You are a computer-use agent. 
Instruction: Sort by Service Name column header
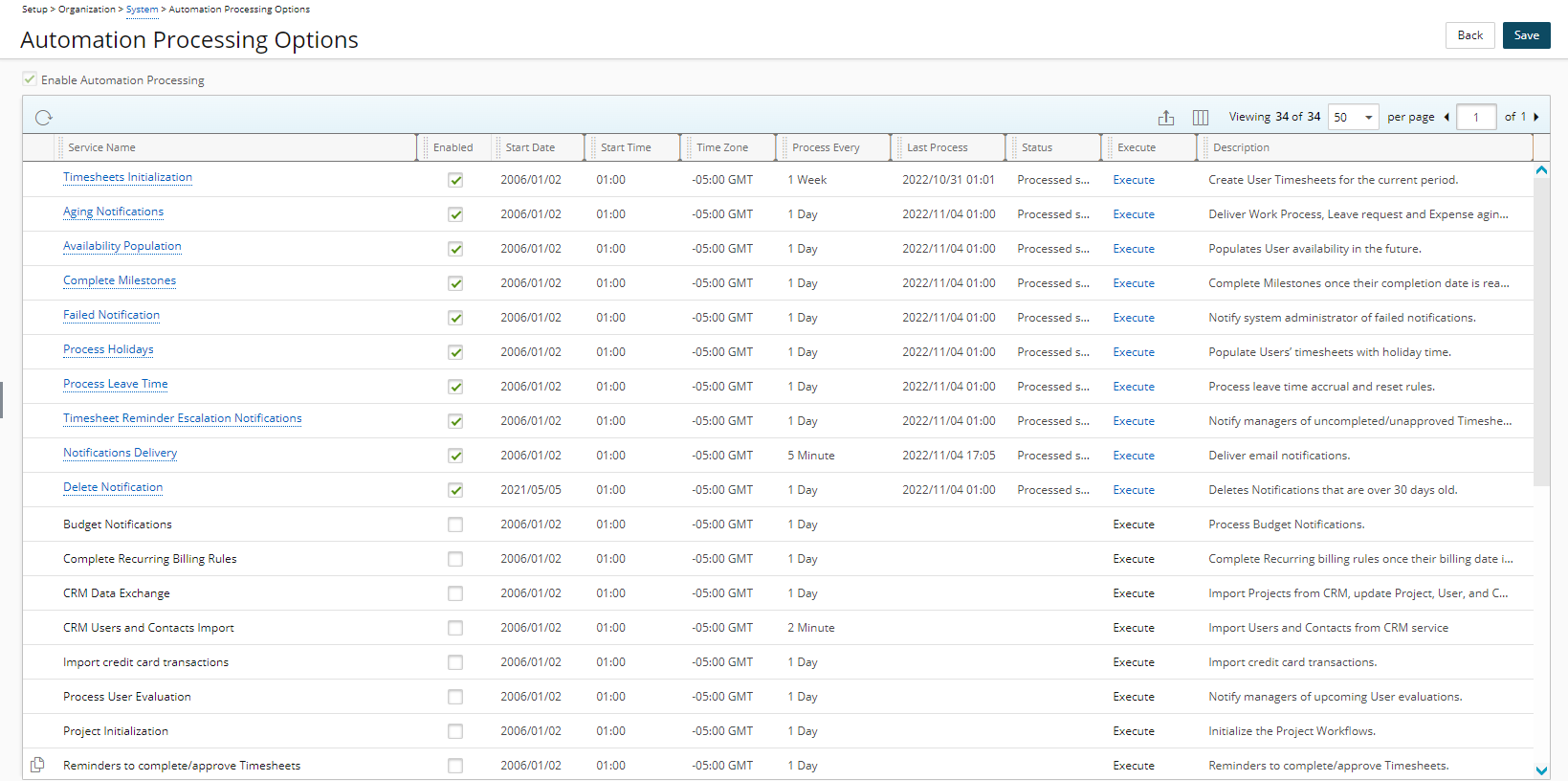(101, 147)
